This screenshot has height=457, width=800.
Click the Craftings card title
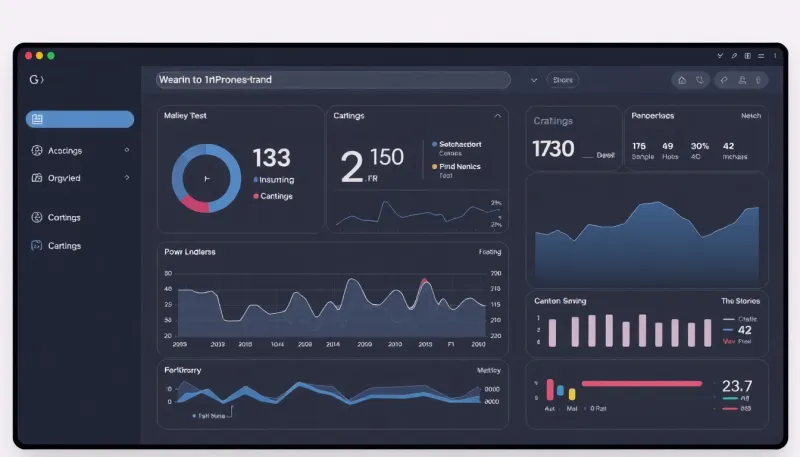click(x=553, y=121)
